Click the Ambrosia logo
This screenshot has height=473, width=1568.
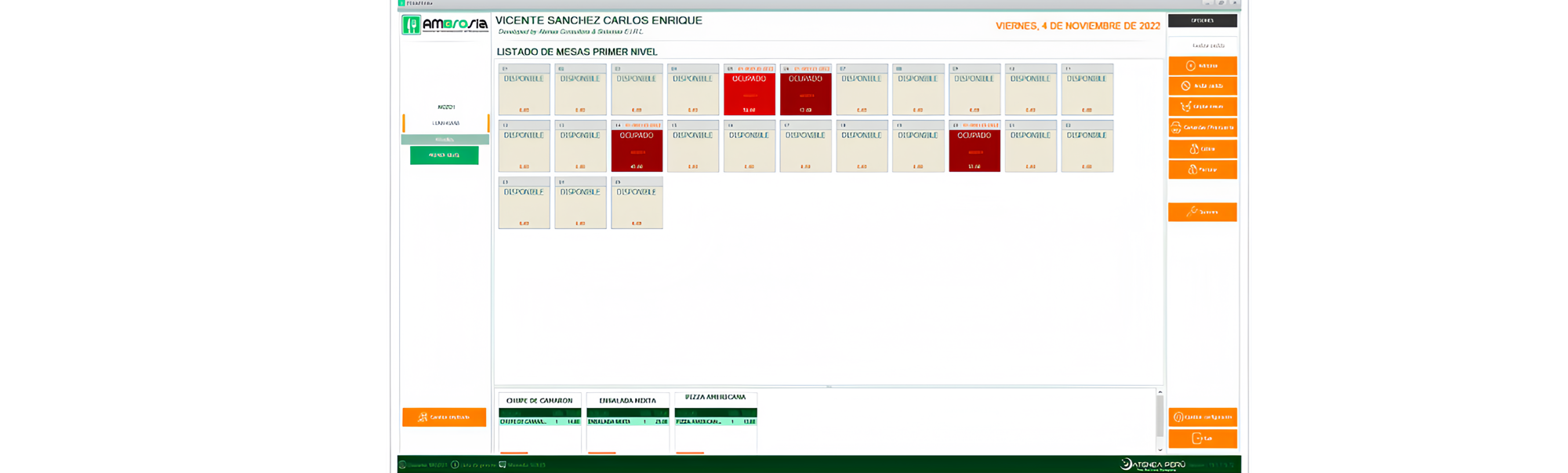tap(445, 25)
